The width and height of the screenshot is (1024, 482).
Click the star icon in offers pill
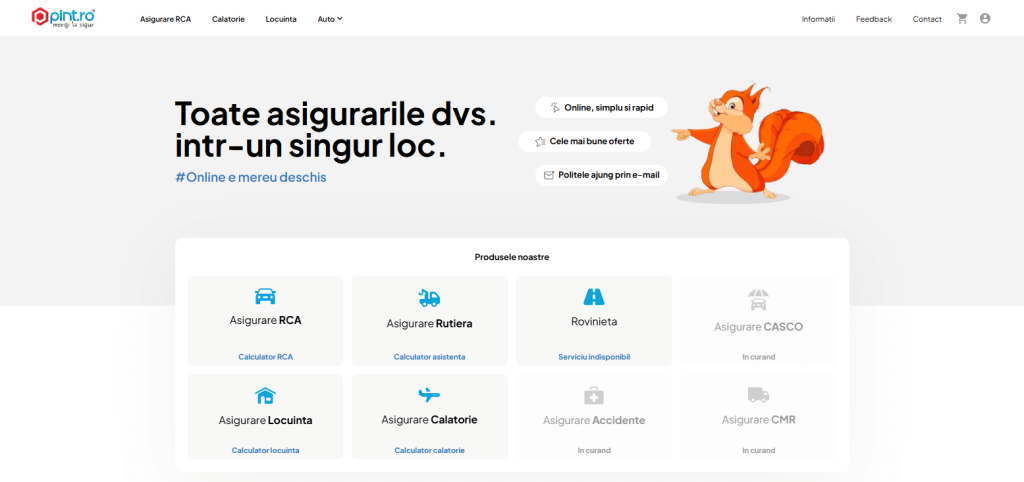point(539,141)
